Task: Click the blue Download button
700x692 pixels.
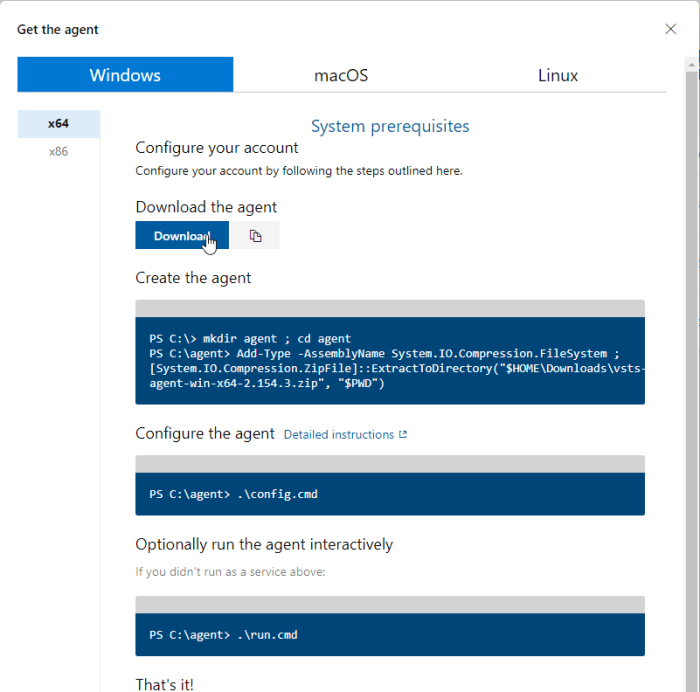Action: [182, 235]
